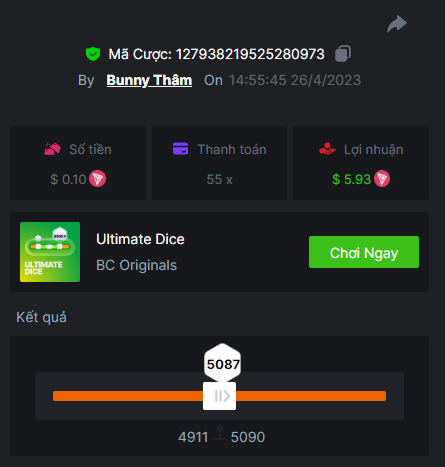This screenshot has height=467, width=445.
Task: Click the green $ 5.93 profit value
Action: tap(351, 179)
